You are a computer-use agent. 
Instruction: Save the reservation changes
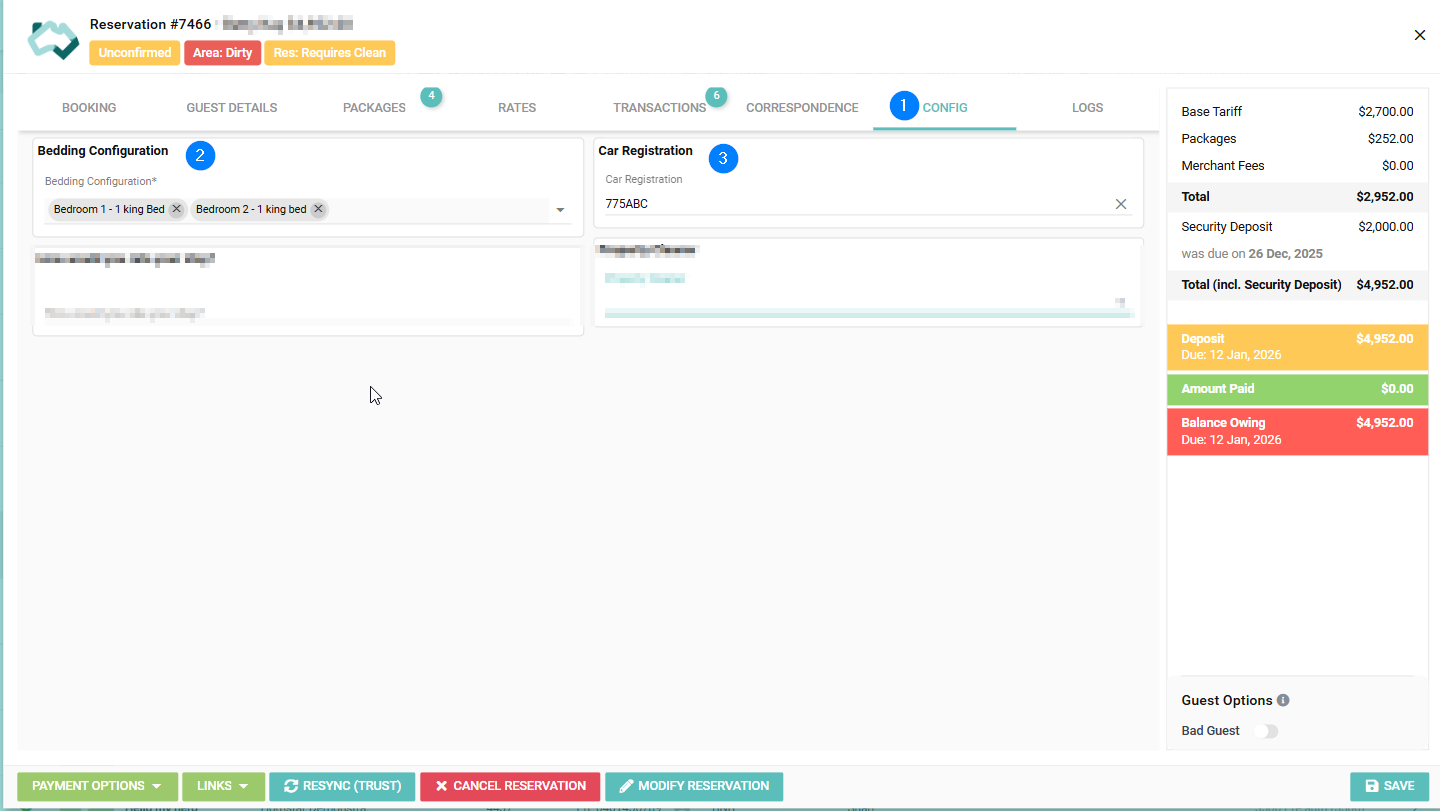(x=1389, y=786)
